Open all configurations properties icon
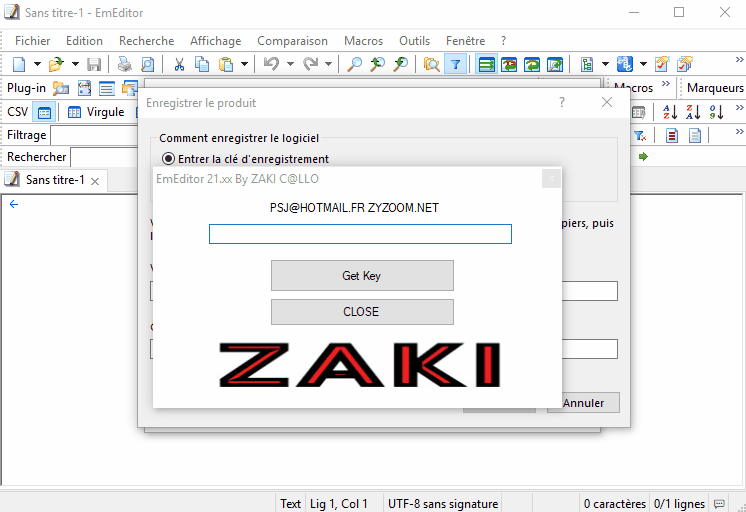This screenshot has width=746, height=512. (685, 64)
